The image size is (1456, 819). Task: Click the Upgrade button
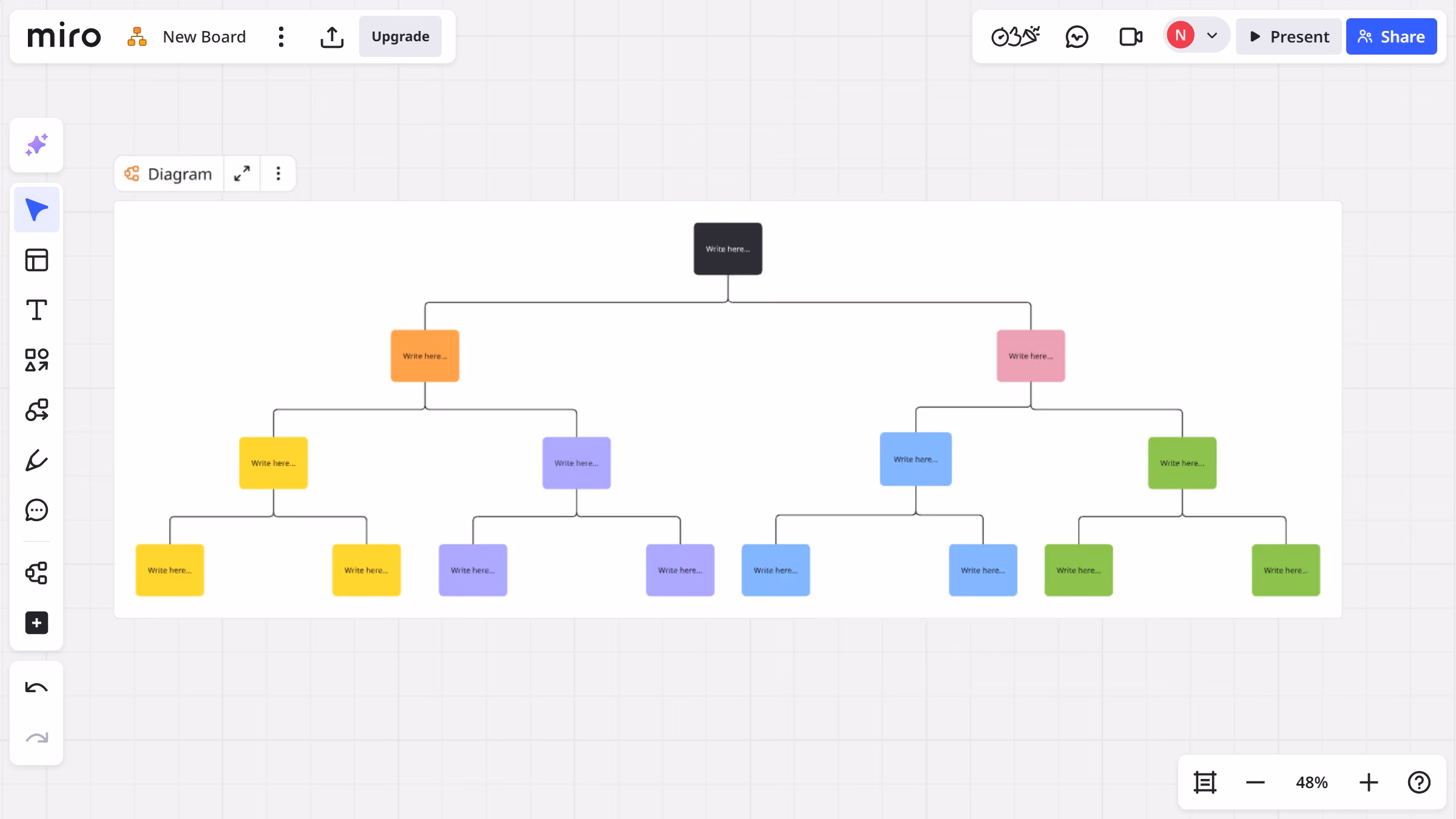click(x=400, y=36)
